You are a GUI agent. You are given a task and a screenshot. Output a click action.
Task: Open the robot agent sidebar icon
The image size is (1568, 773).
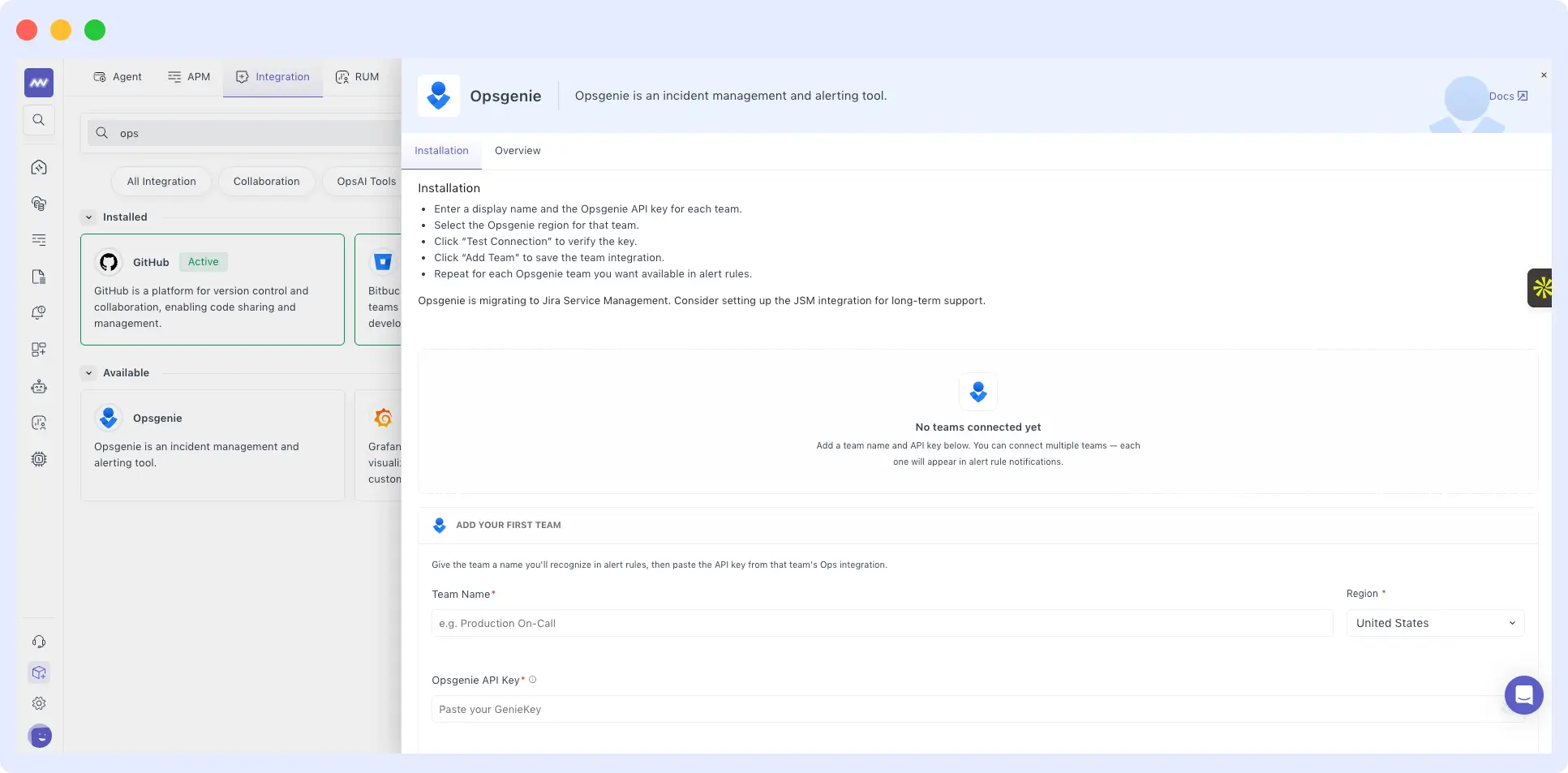tap(39, 387)
